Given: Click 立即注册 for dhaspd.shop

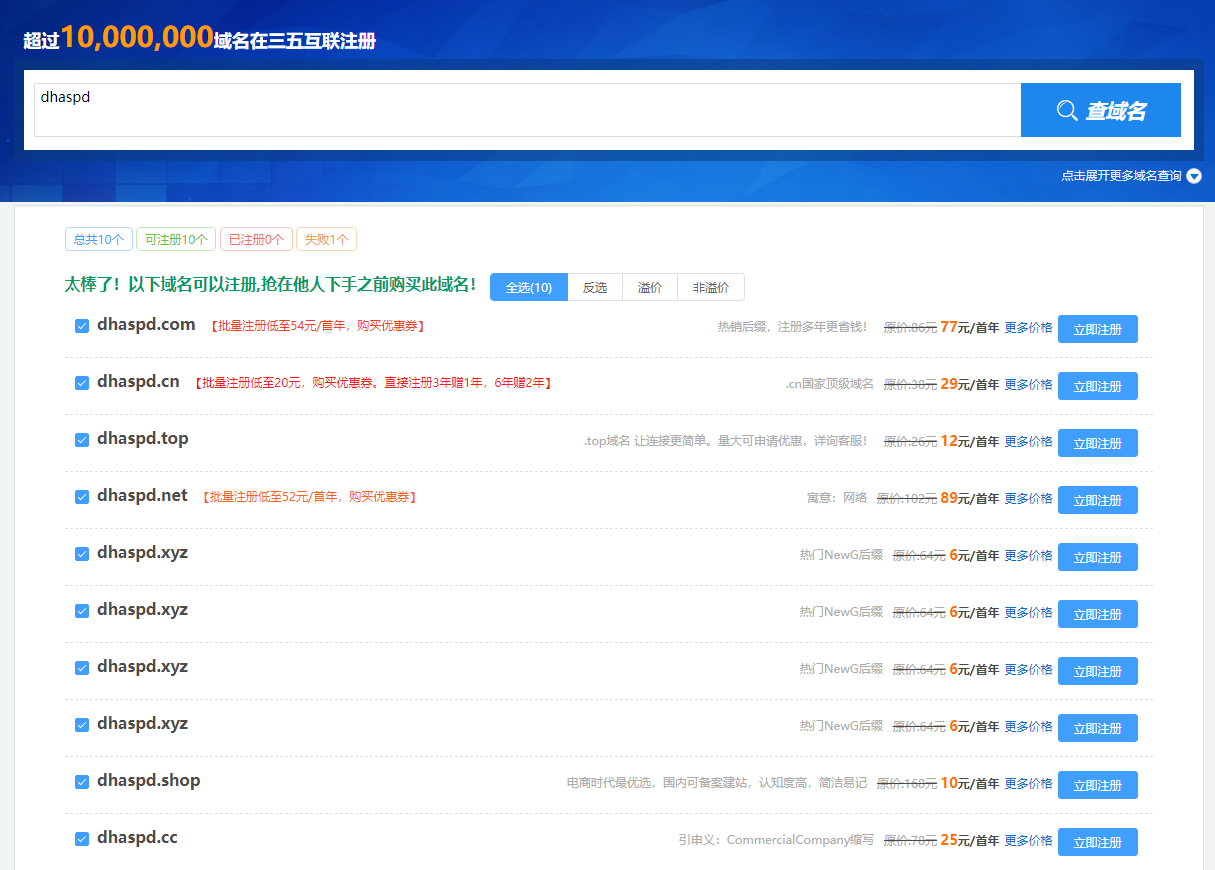Looking at the screenshot, I should (x=1097, y=785).
